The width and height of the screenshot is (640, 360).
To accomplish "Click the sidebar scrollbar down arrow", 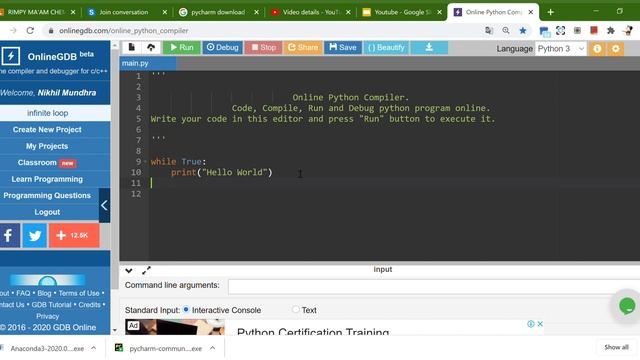I will point(115,330).
